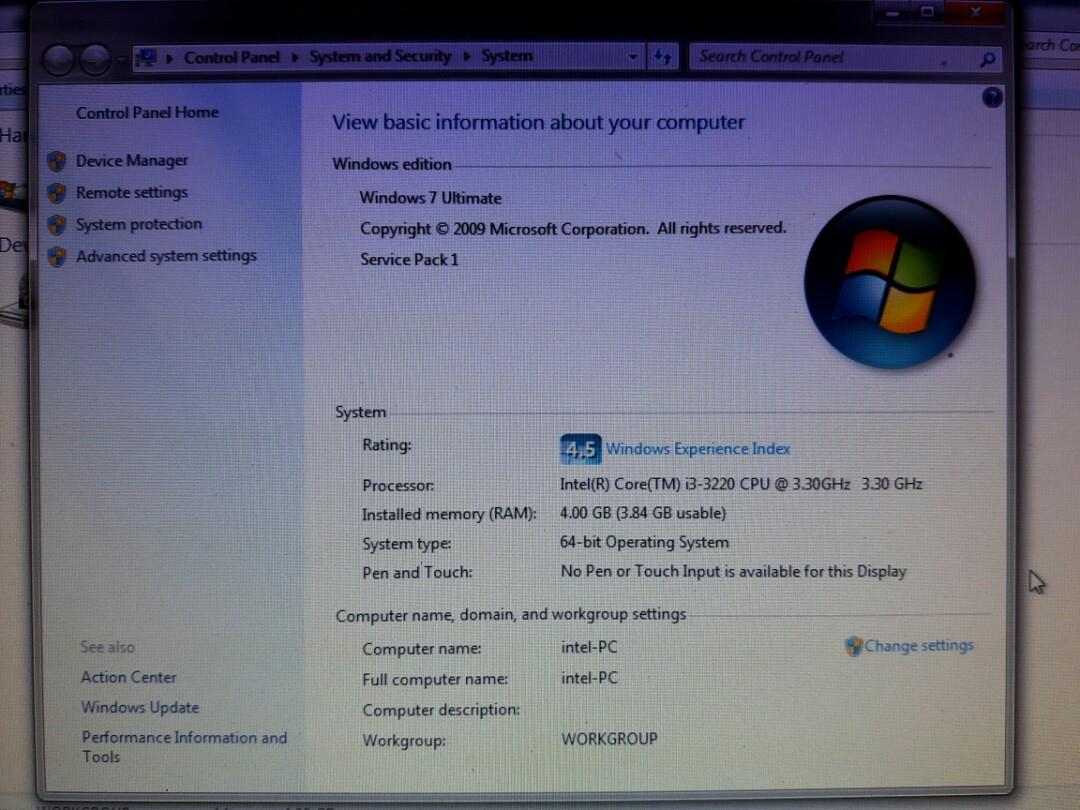Click the blue help question mark icon

[992, 97]
